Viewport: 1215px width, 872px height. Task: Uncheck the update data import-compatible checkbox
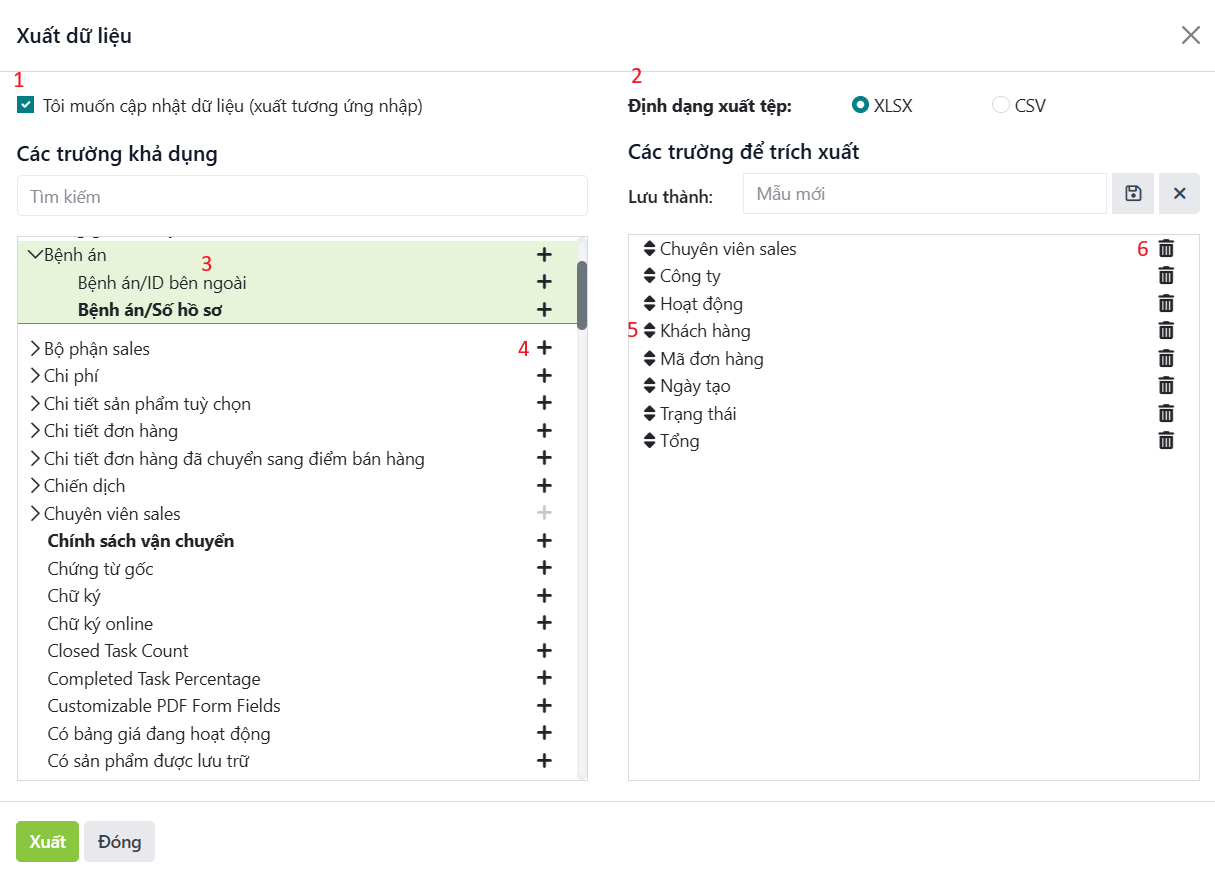point(26,105)
